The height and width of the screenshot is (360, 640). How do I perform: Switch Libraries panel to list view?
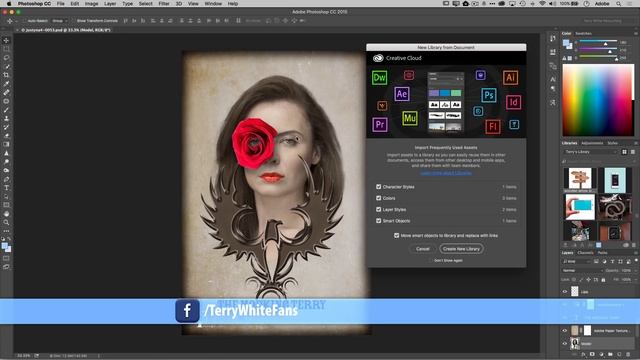pyautogui.click(x=633, y=152)
